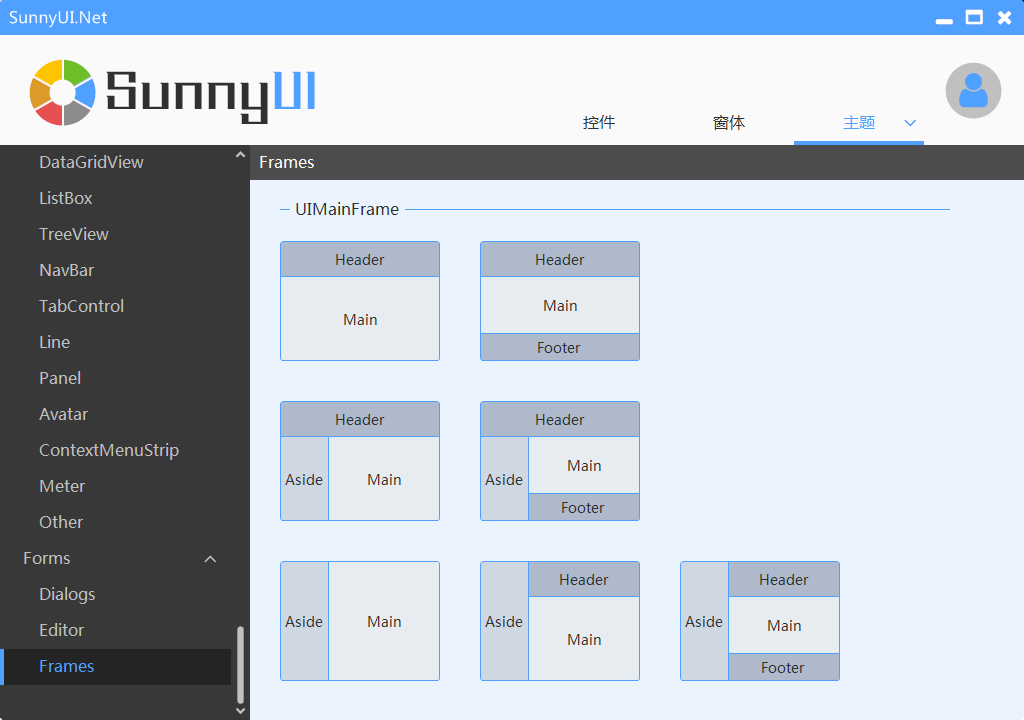Open the Meter demo page
The width and height of the screenshot is (1024, 720).
pyautogui.click(x=62, y=486)
